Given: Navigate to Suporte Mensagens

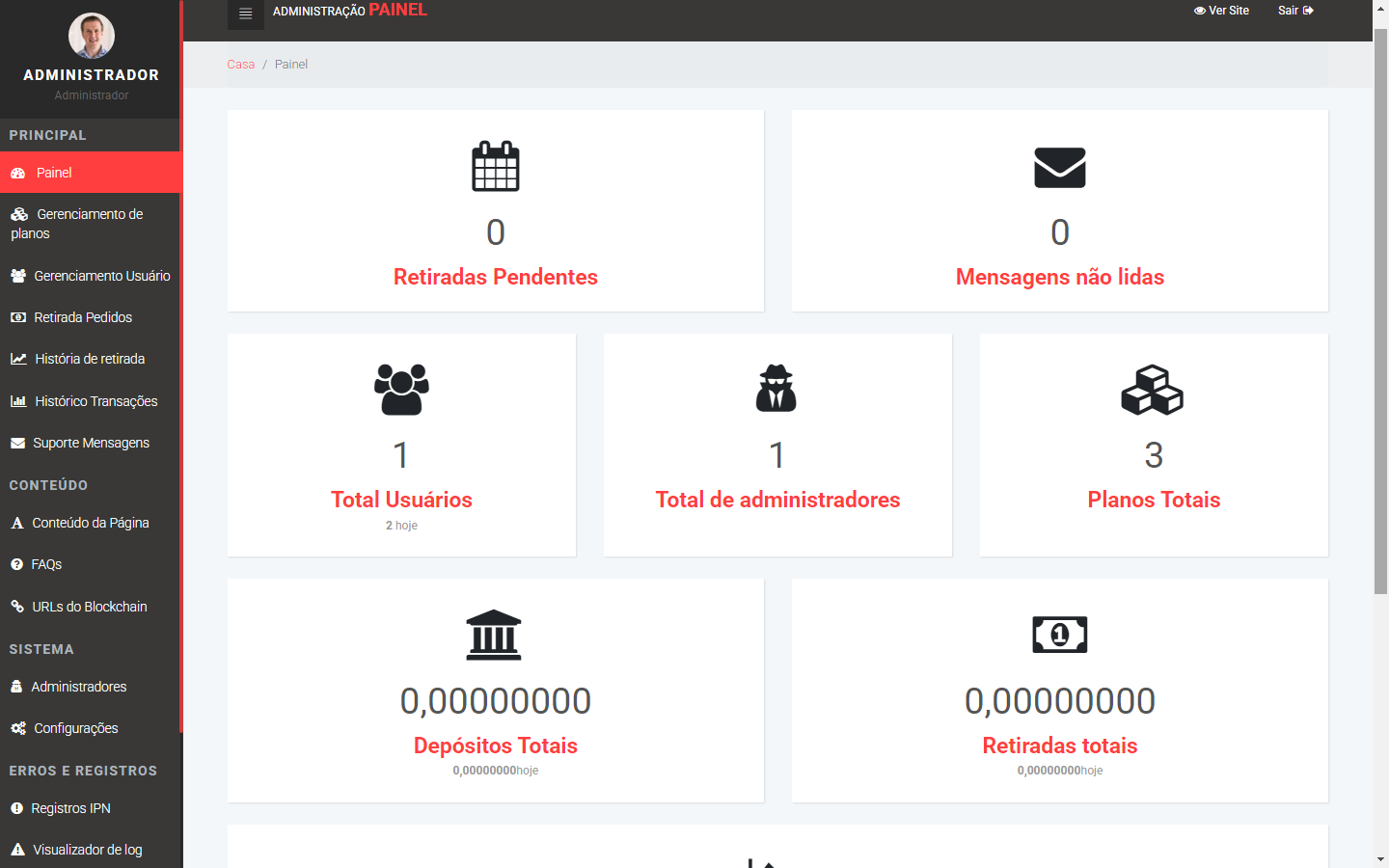Looking at the screenshot, I should [91, 443].
